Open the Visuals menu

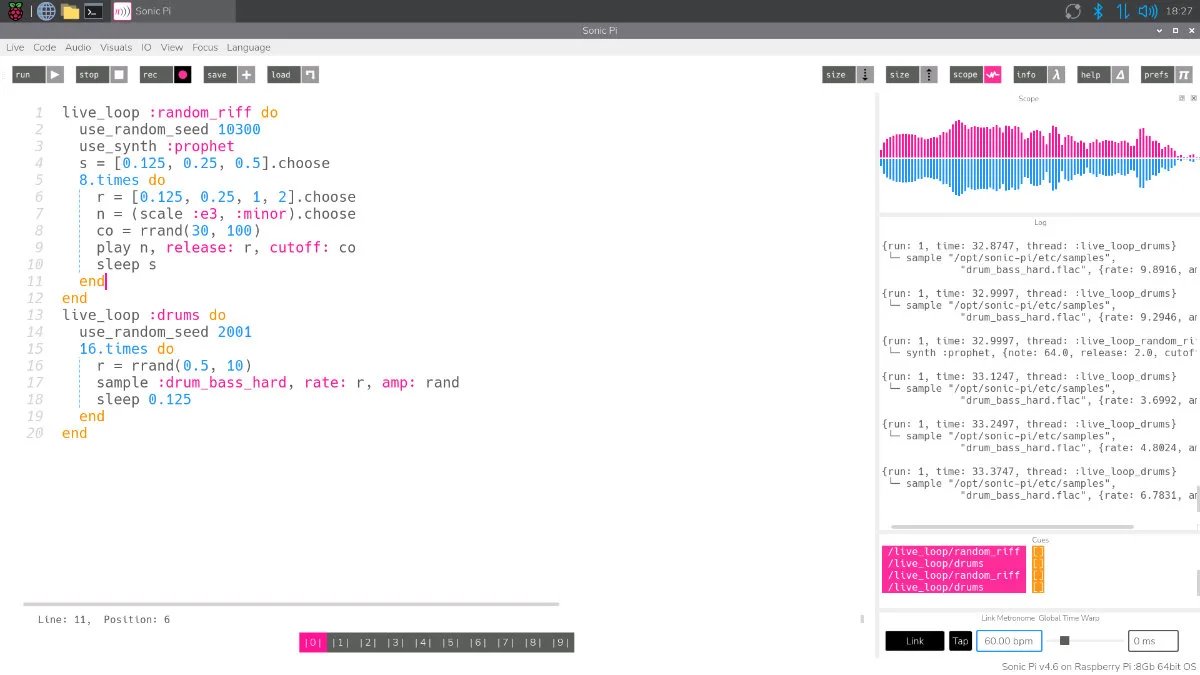point(116,47)
